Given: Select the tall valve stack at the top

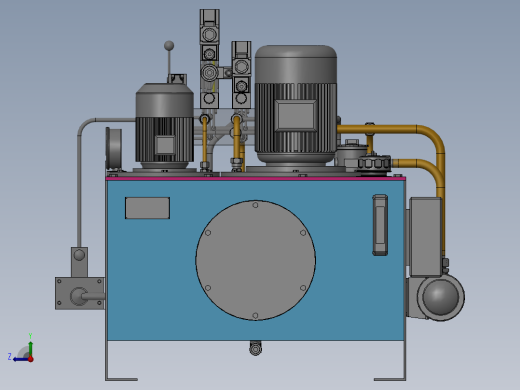Looking at the screenshot, I should (209, 59).
